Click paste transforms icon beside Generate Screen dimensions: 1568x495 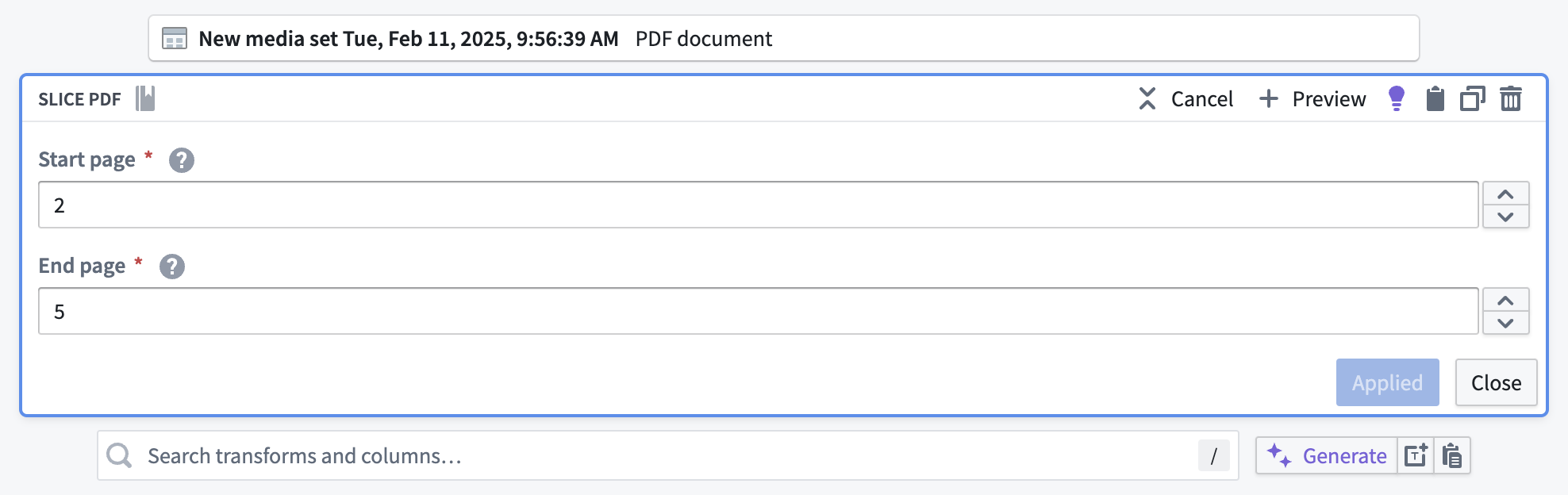tap(1452, 455)
